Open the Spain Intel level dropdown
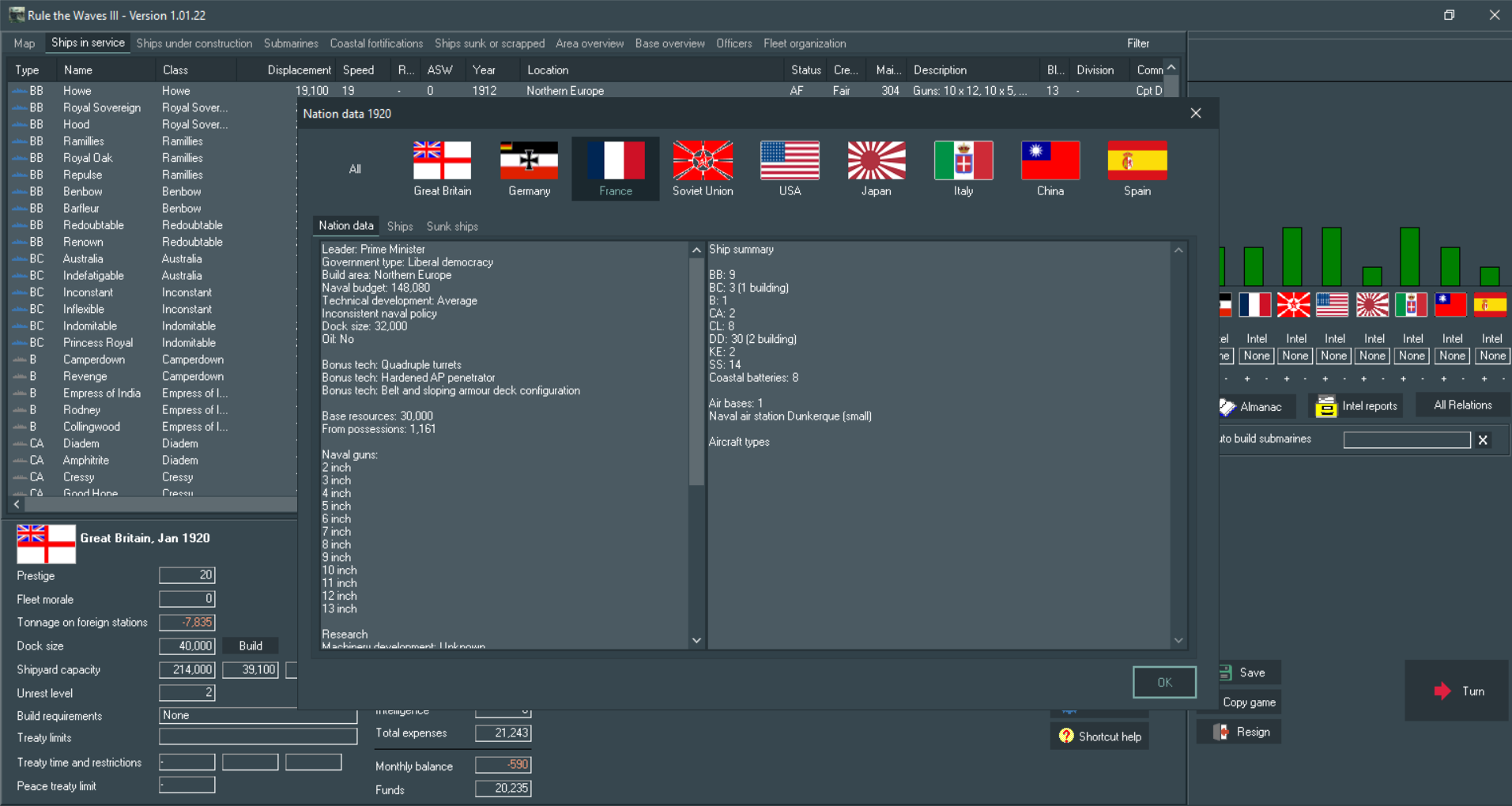 coord(1491,356)
